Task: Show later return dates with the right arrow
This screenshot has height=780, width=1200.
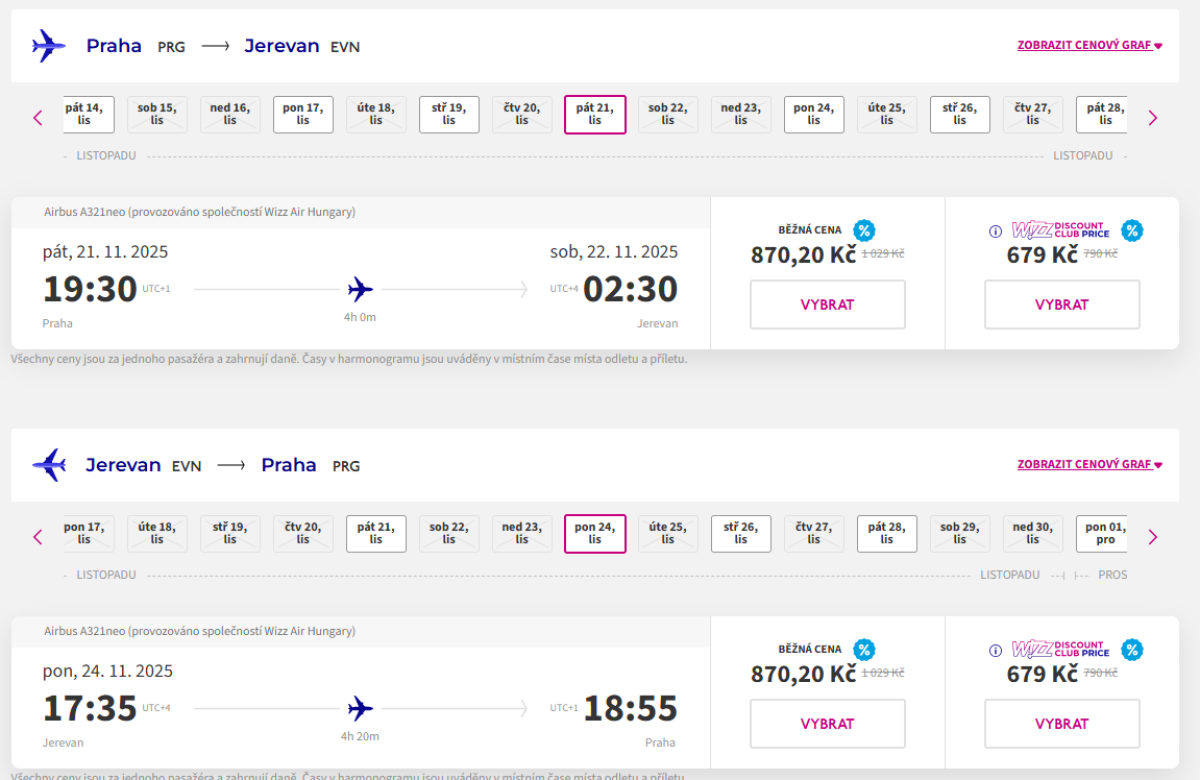Action: tap(1152, 537)
